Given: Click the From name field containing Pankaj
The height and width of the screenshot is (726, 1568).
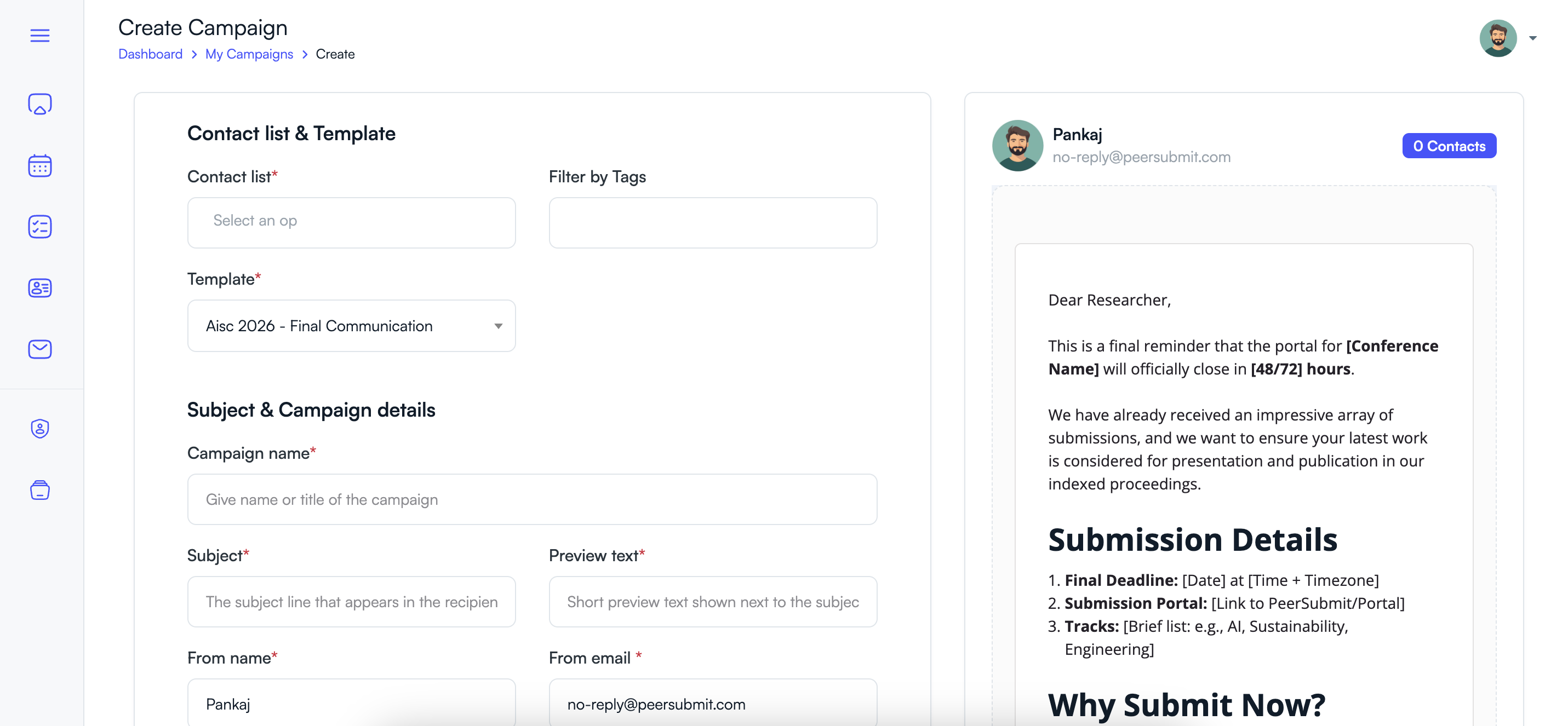Looking at the screenshot, I should (x=351, y=704).
